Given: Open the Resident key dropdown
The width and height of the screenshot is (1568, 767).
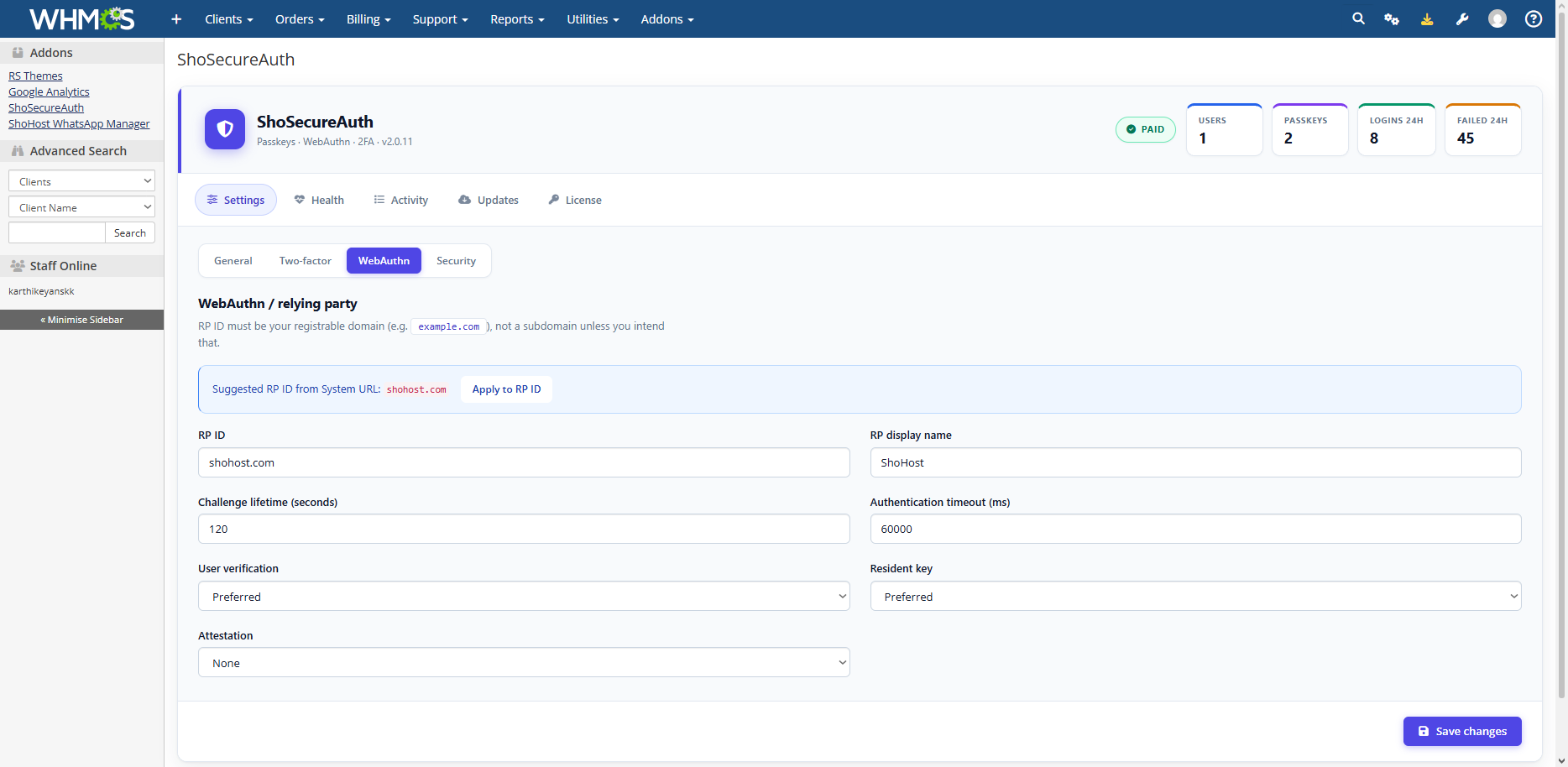Looking at the screenshot, I should pyautogui.click(x=1195, y=597).
